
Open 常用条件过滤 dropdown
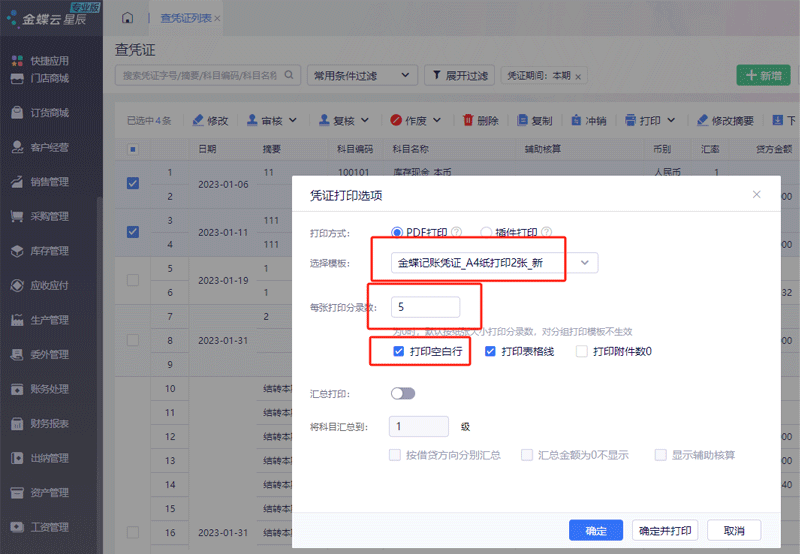click(x=362, y=75)
